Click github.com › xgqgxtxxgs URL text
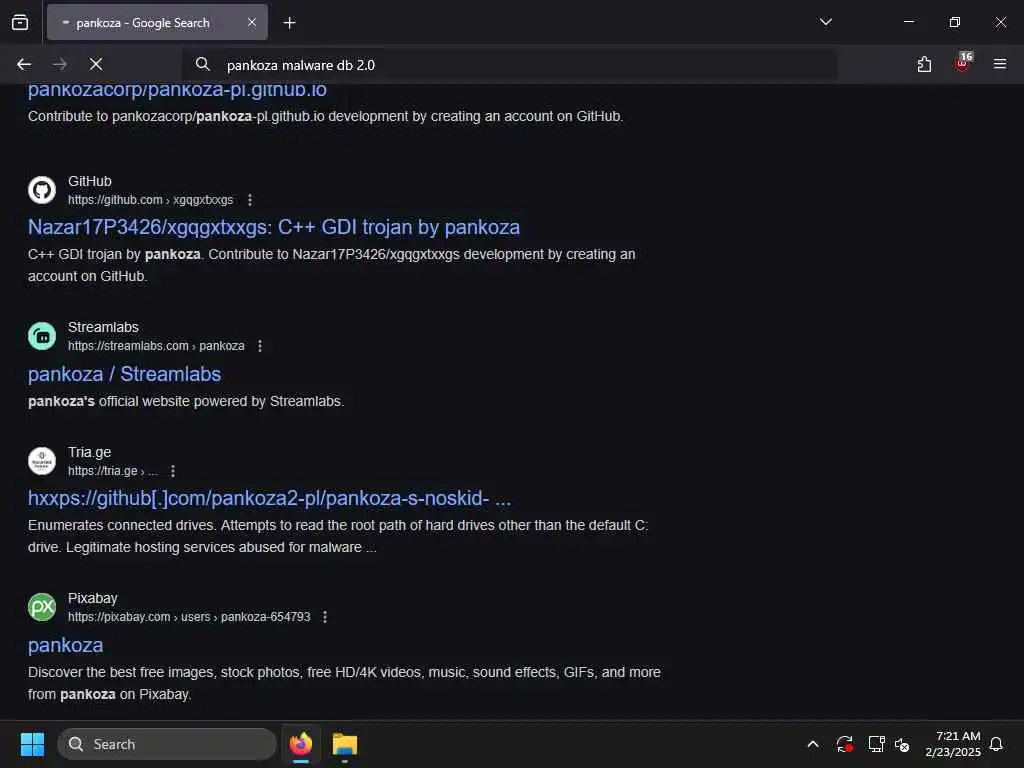The height and width of the screenshot is (768, 1024). pos(150,200)
